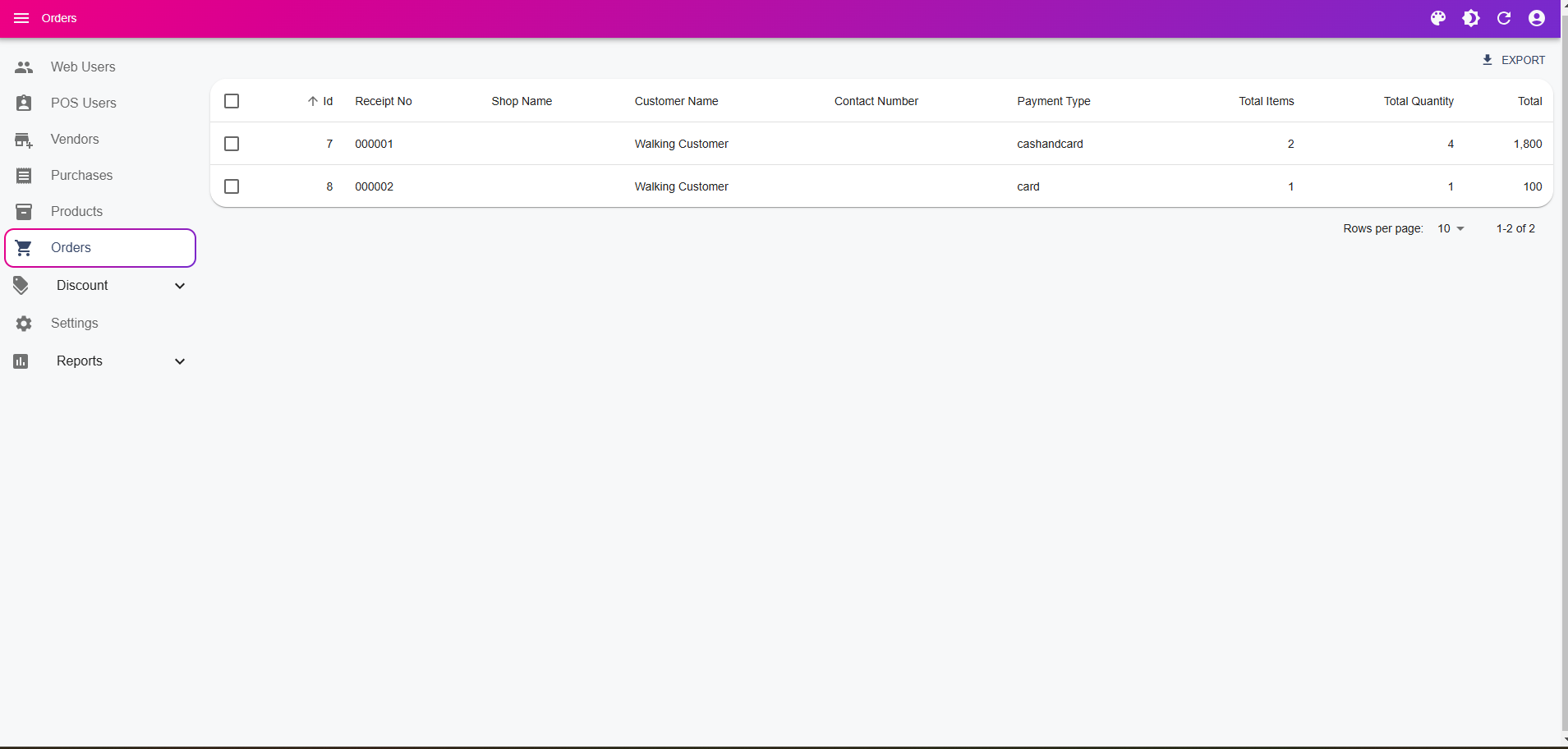Viewport: 1568px width, 749px height.
Task: Click the receipt number 000002 cell
Action: [374, 186]
